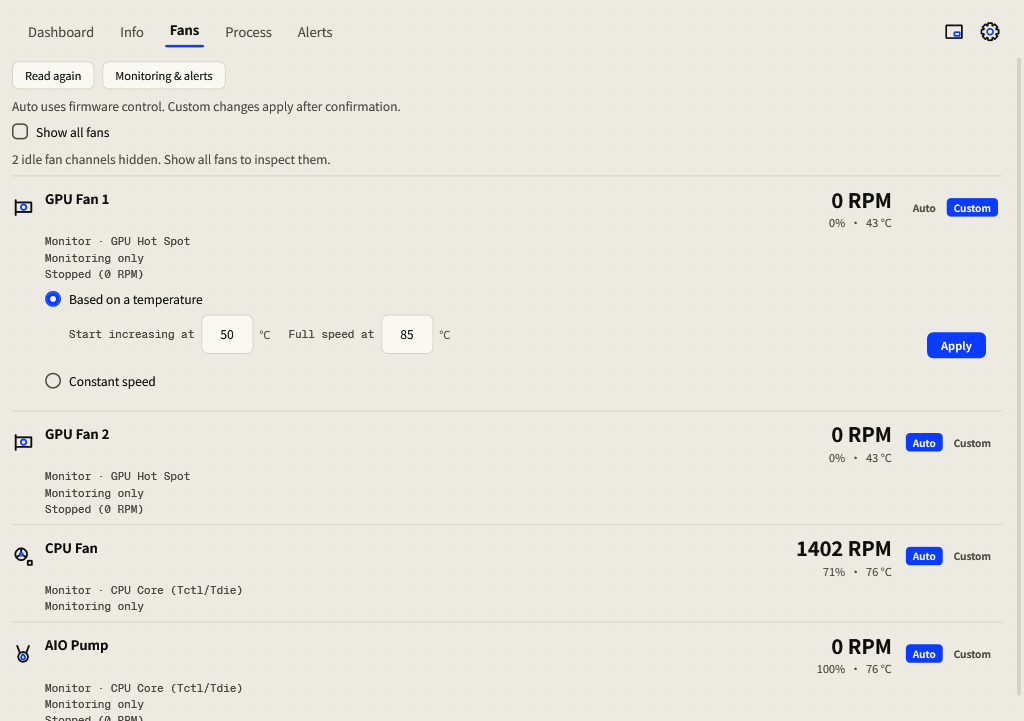Open settings via the gear icon
Image resolution: width=1024 pixels, height=721 pixels.
click(x=989, y=32)
